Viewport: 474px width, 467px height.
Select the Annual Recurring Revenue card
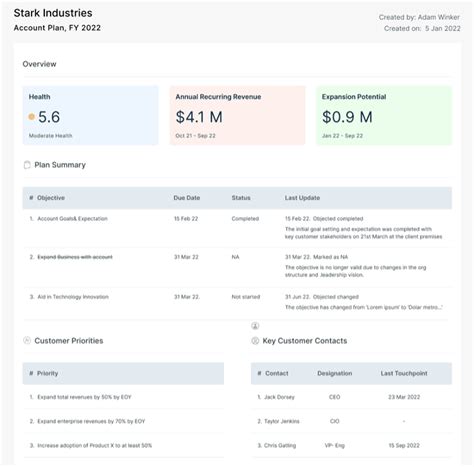pyautogui.click(x=237, y=115)
